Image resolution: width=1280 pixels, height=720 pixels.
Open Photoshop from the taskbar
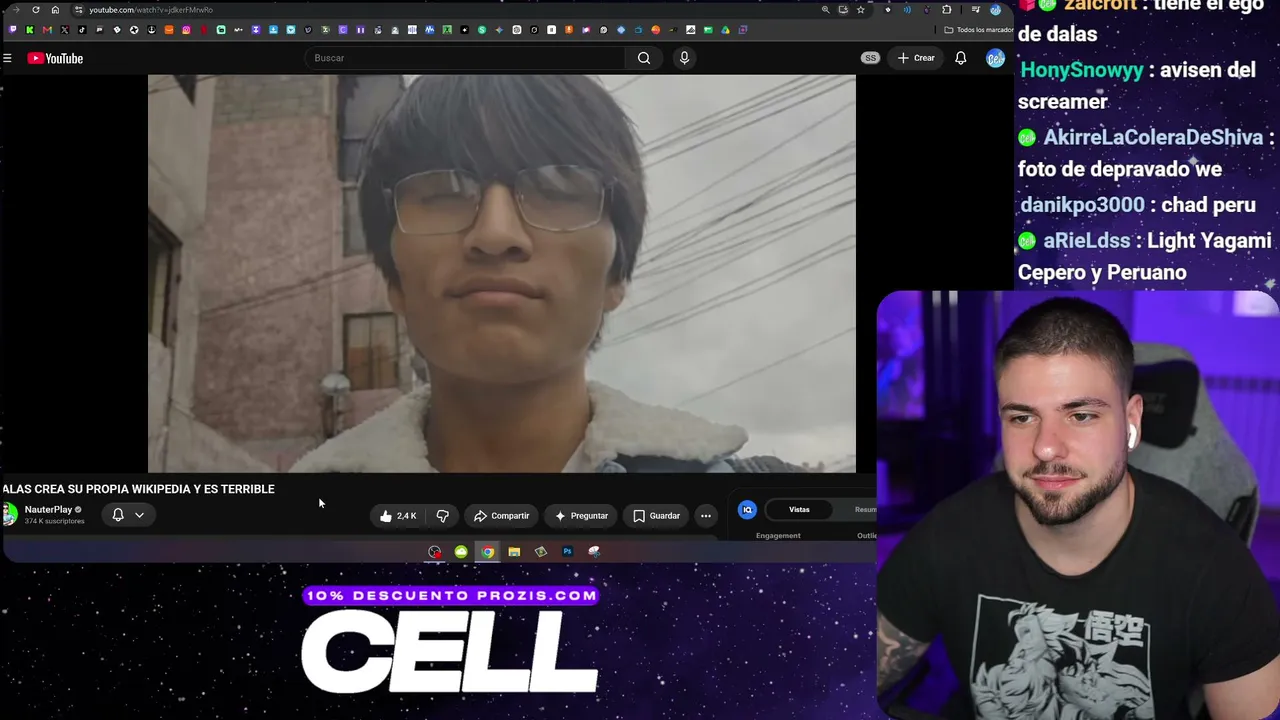pos(567,552)
